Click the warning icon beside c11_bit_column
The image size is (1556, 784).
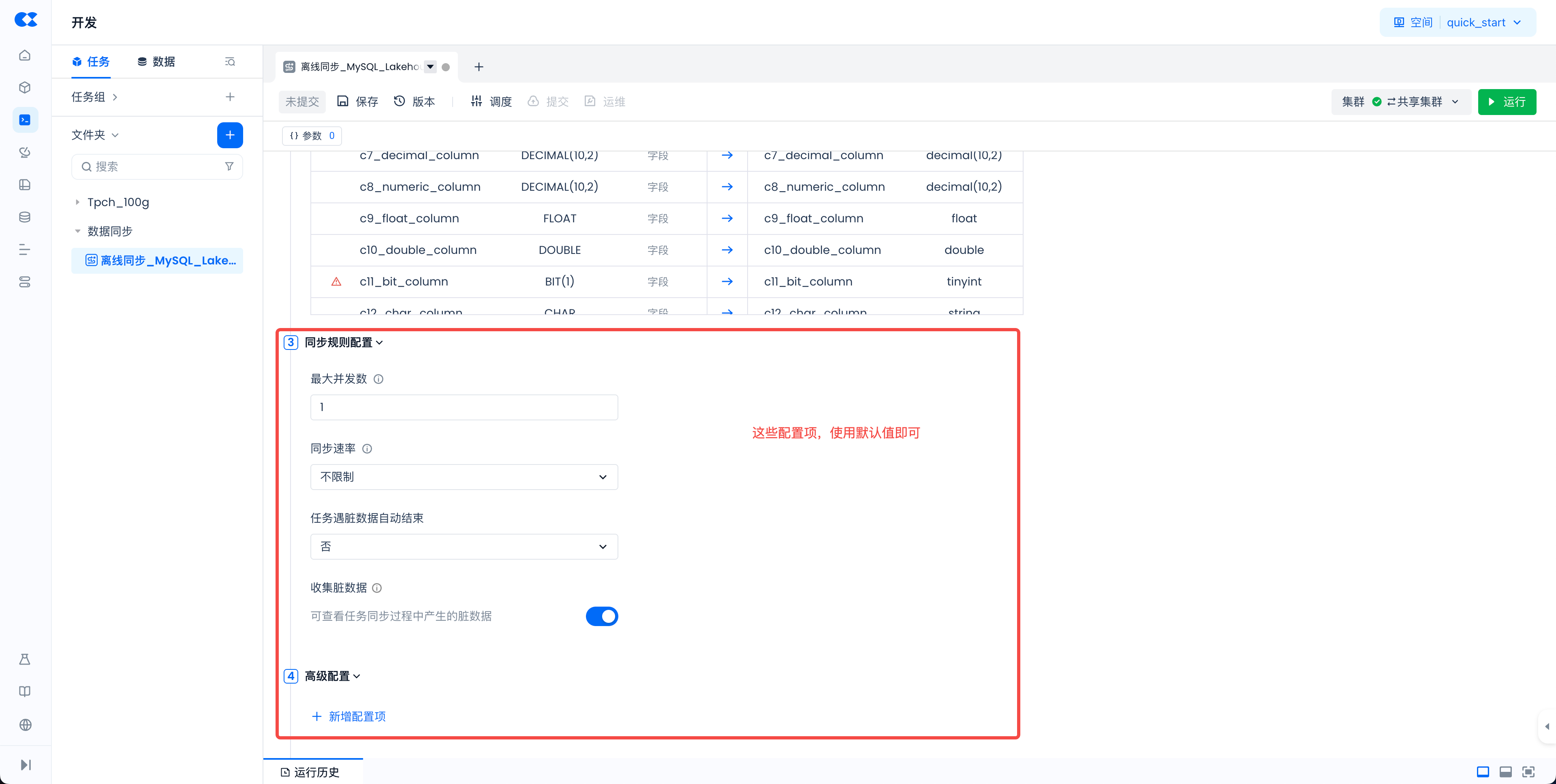pos(336,282)
